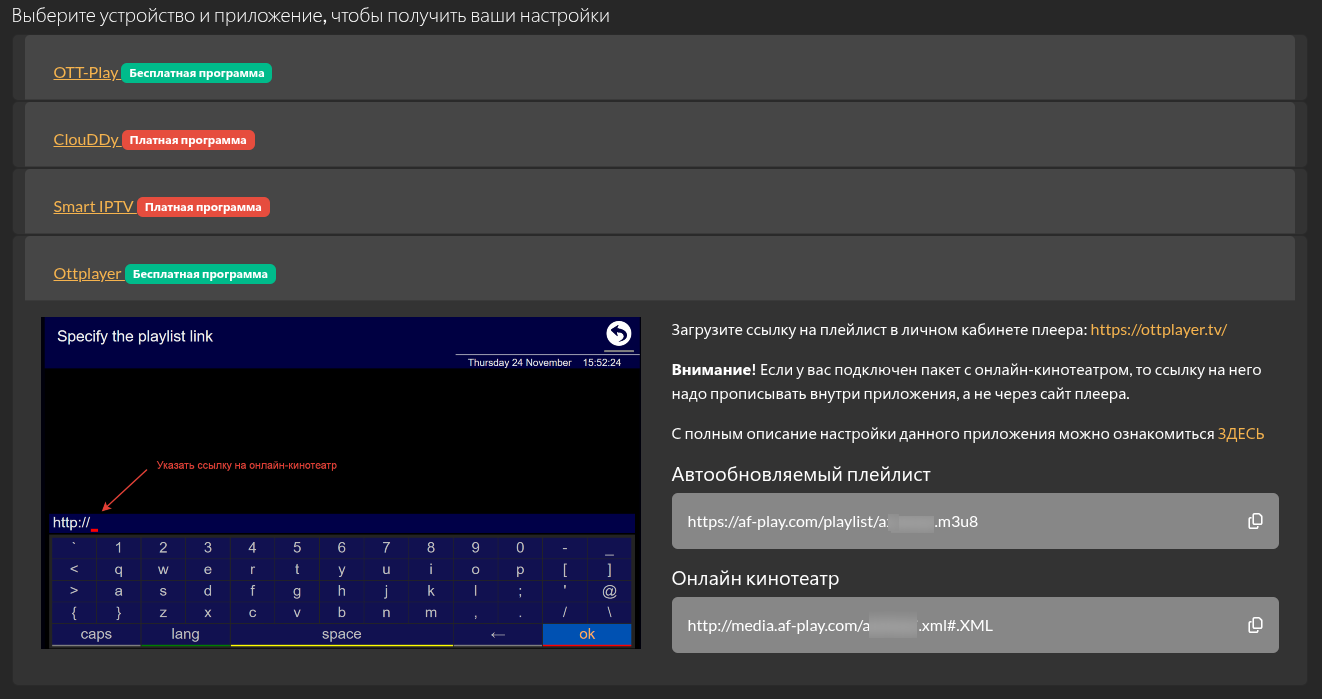Viewport: 1322px width, 699px height.
Task: Expand the OTT-Play section
Action: (x=86, y=73)
